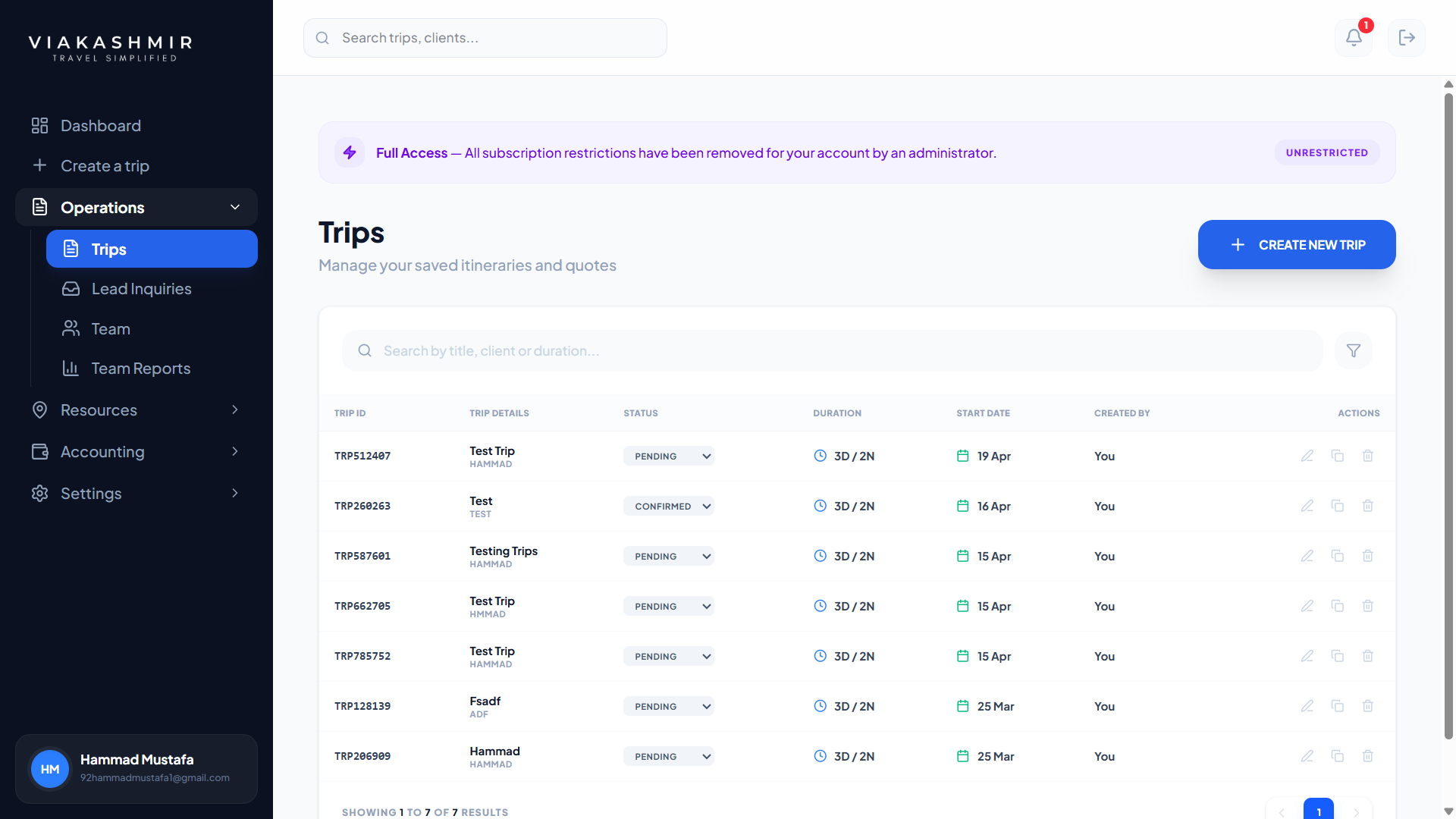Open status dropdown for TRP206909
This screenshot has width=1456, height=819.
669,756
